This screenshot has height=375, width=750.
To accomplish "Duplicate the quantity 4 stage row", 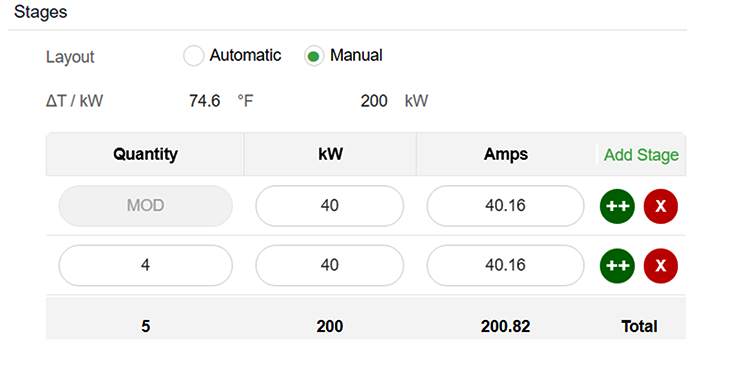I will [x=617, y=266].
